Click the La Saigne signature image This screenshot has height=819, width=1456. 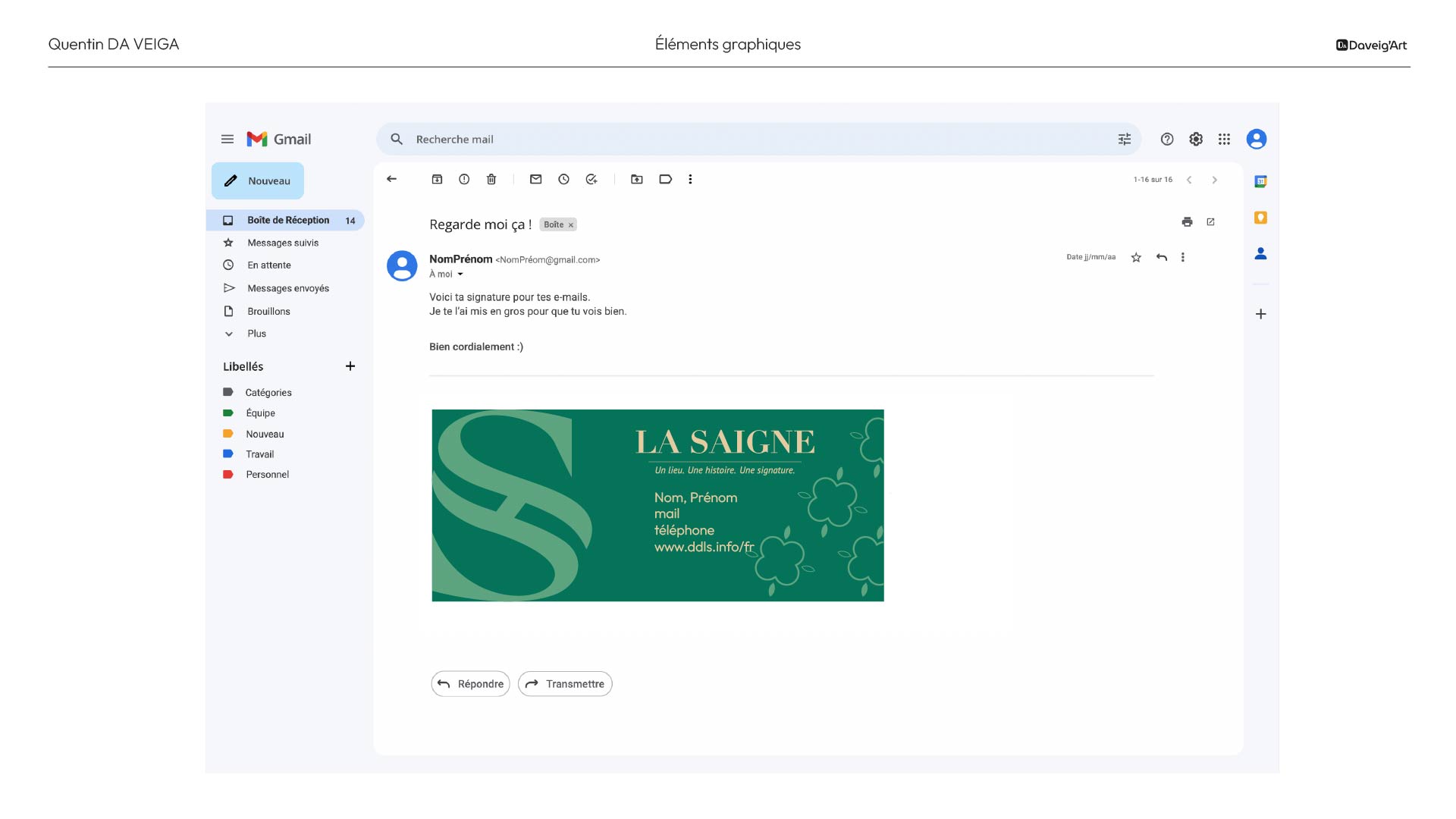pyautogui.click(x=657, y=505)
